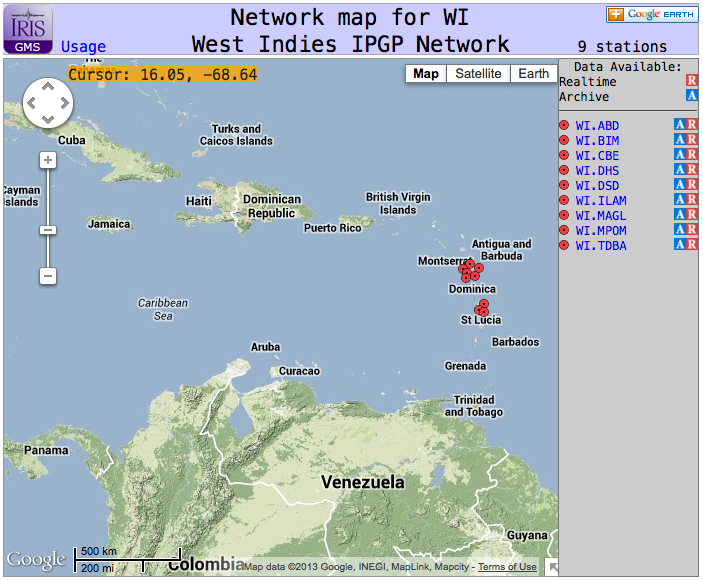Open station WI.ABD link
This screenshot has width=703, height=581.
[597, 126]
